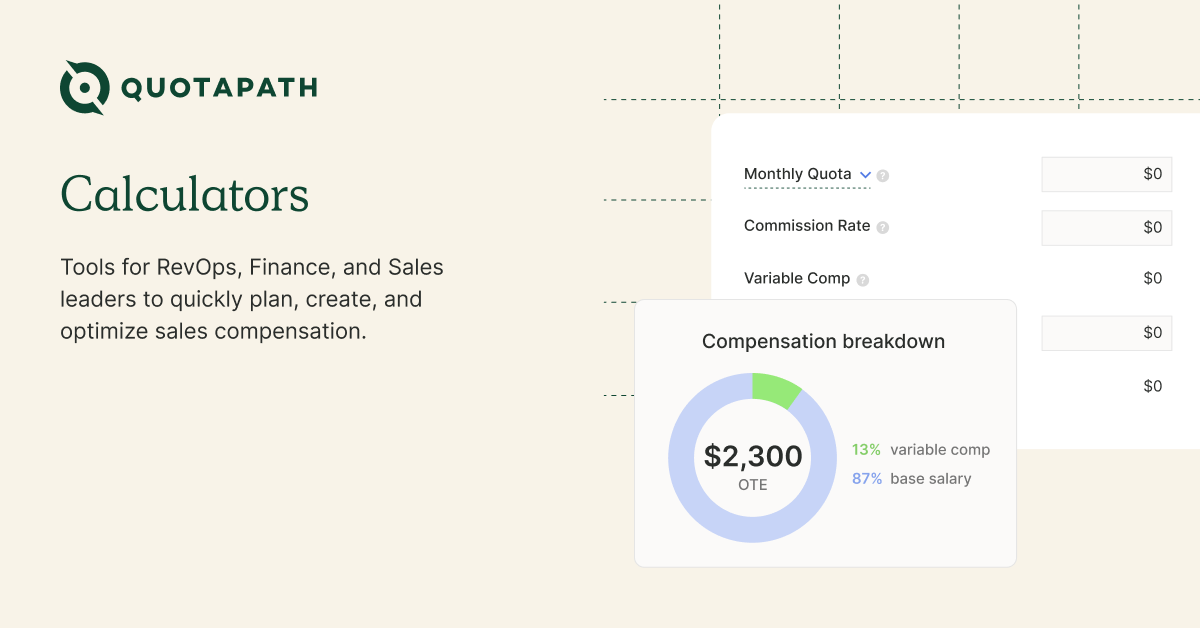Click the Variable Comp $0 value

[1152, 278]
